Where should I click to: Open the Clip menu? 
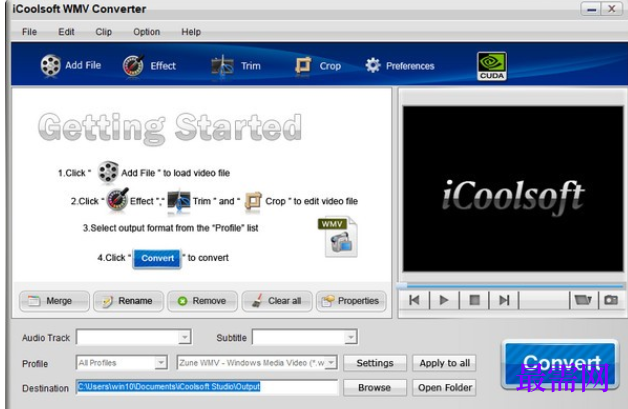[x=103, y=32]
